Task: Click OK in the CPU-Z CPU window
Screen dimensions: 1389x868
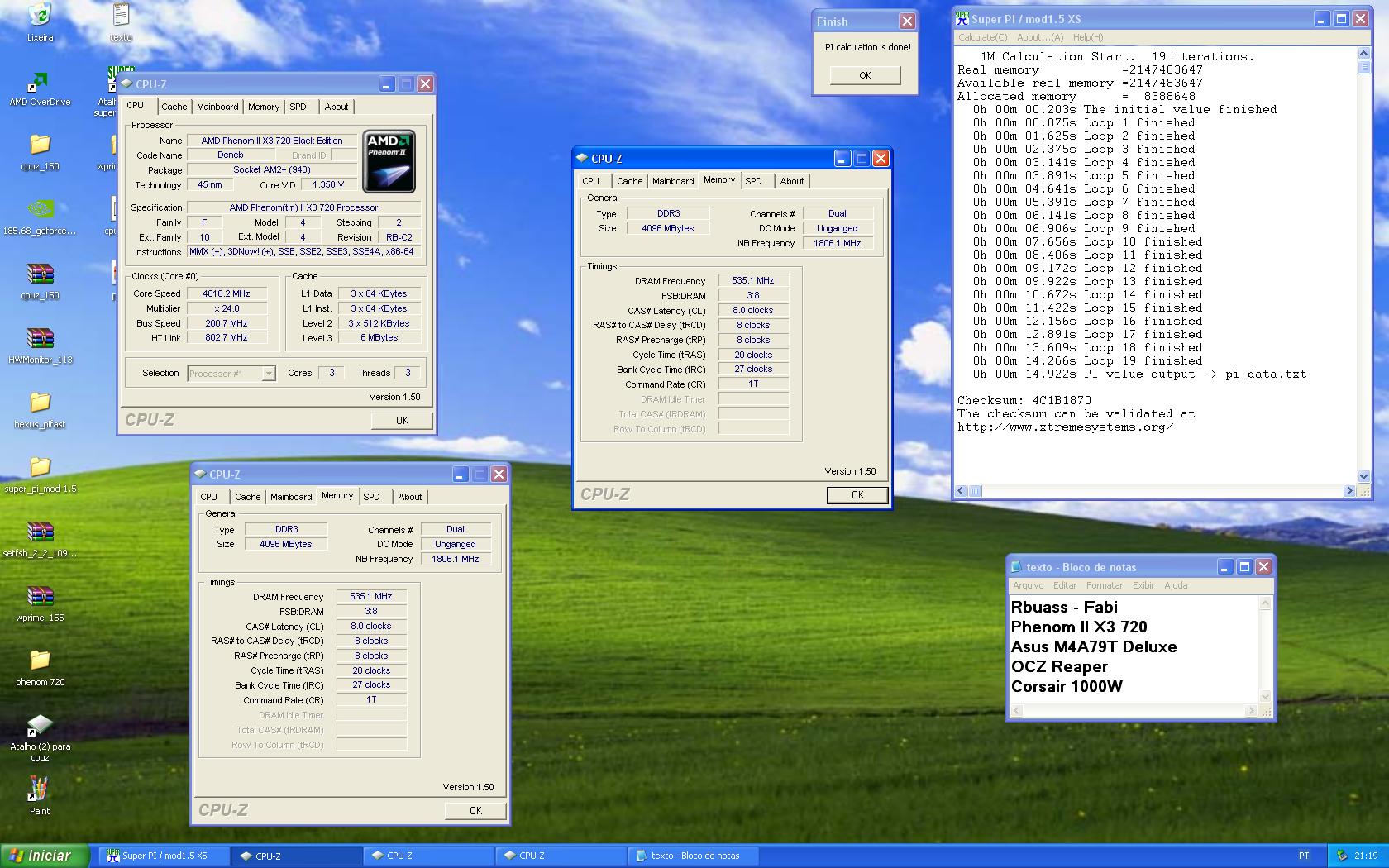Action: click(402, 421)
